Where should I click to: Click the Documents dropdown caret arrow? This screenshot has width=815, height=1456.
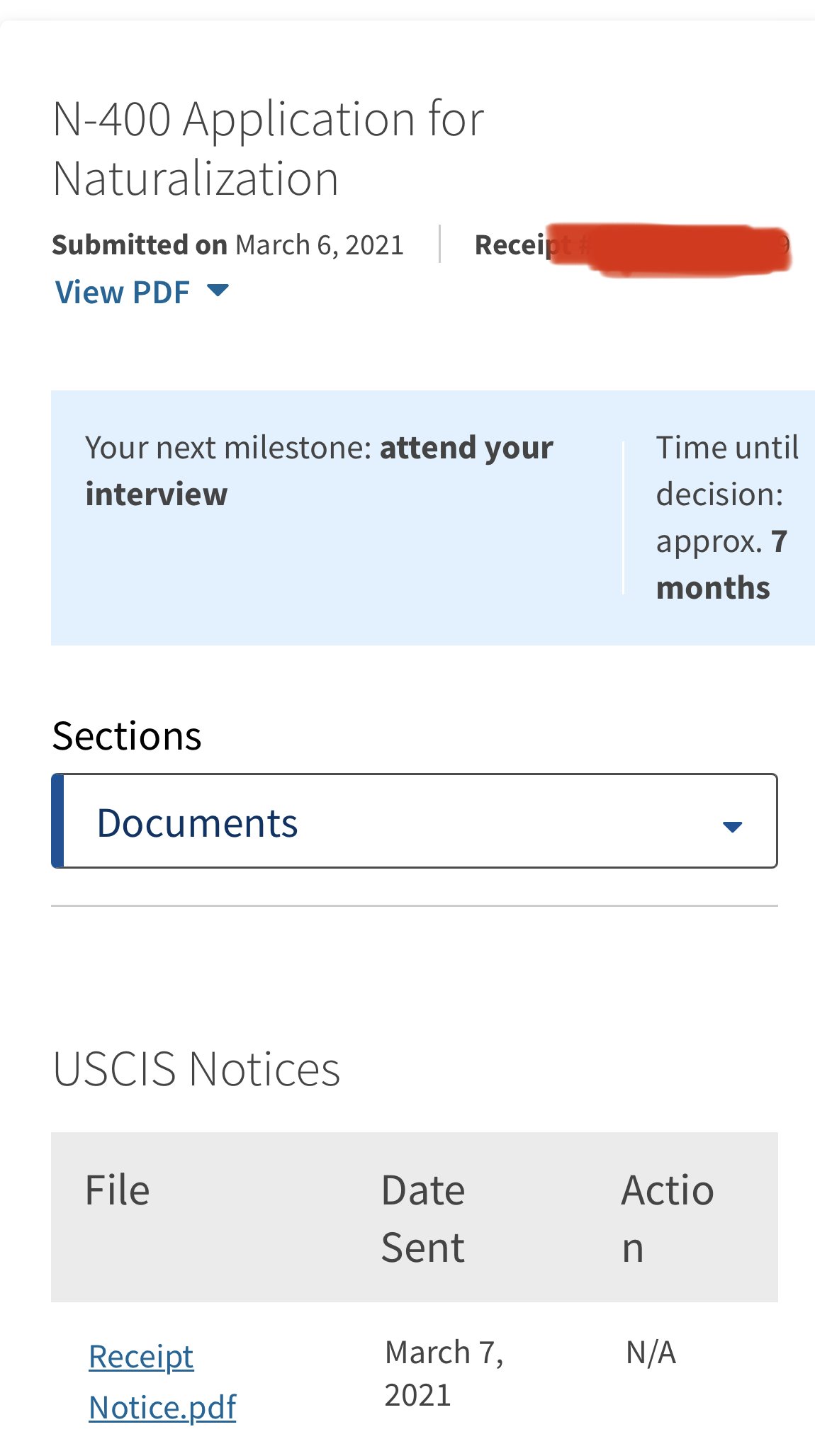pyautogui.click(x=732, y=826)
